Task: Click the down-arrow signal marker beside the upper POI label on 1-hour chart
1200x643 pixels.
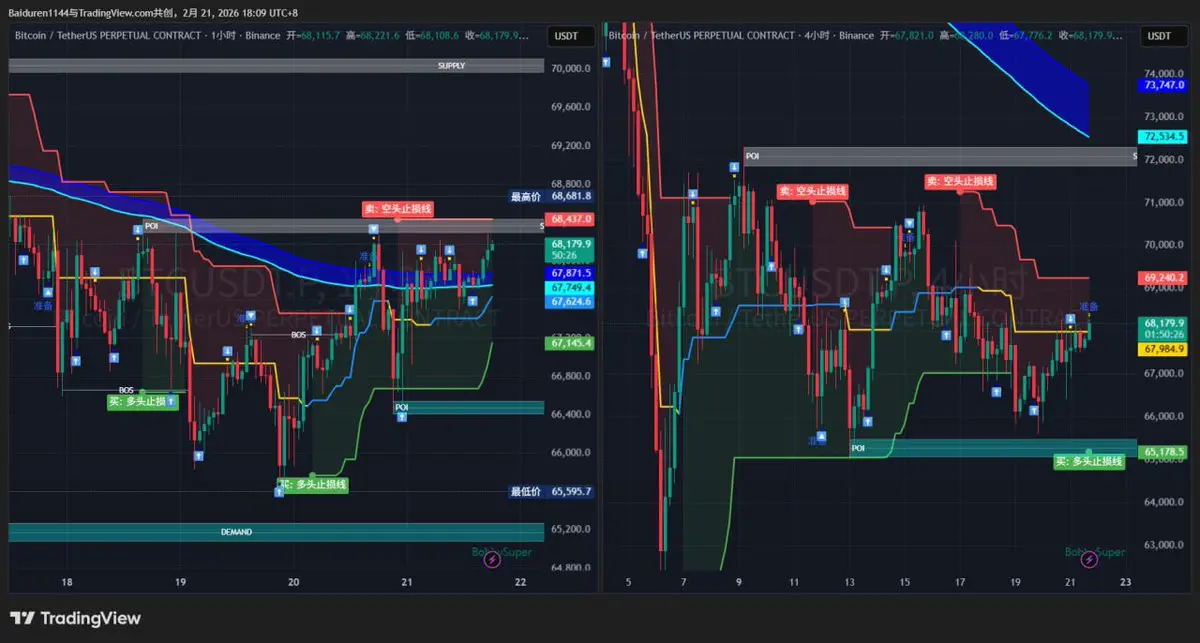Action: pos(138,230)
